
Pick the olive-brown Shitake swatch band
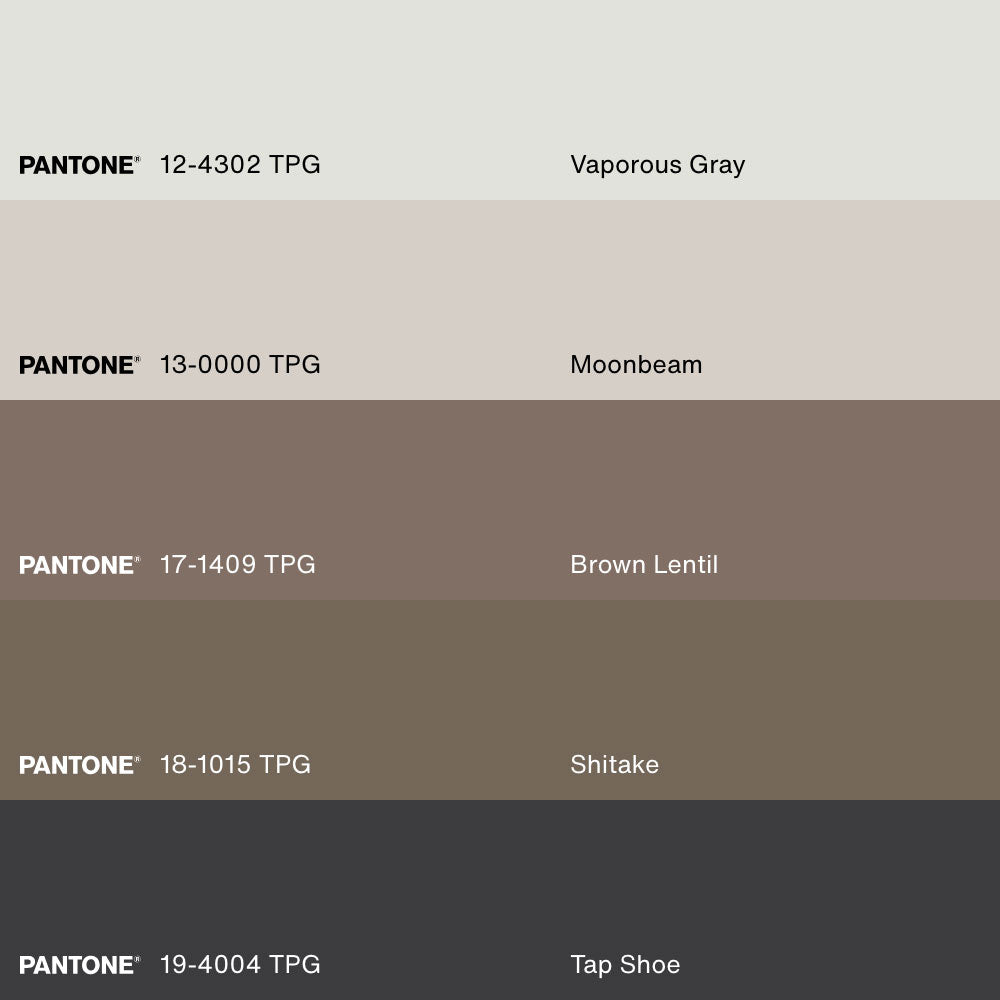tap(500, 670)
